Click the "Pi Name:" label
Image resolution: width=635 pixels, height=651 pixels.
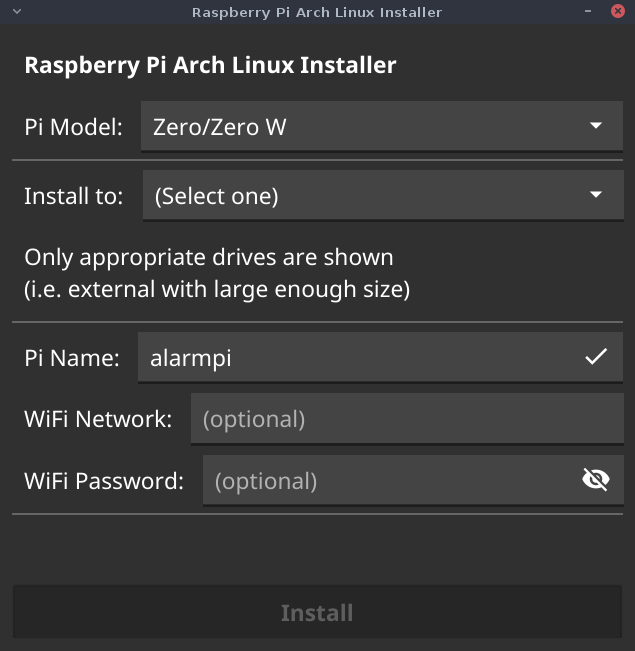[x=72, y=358]
